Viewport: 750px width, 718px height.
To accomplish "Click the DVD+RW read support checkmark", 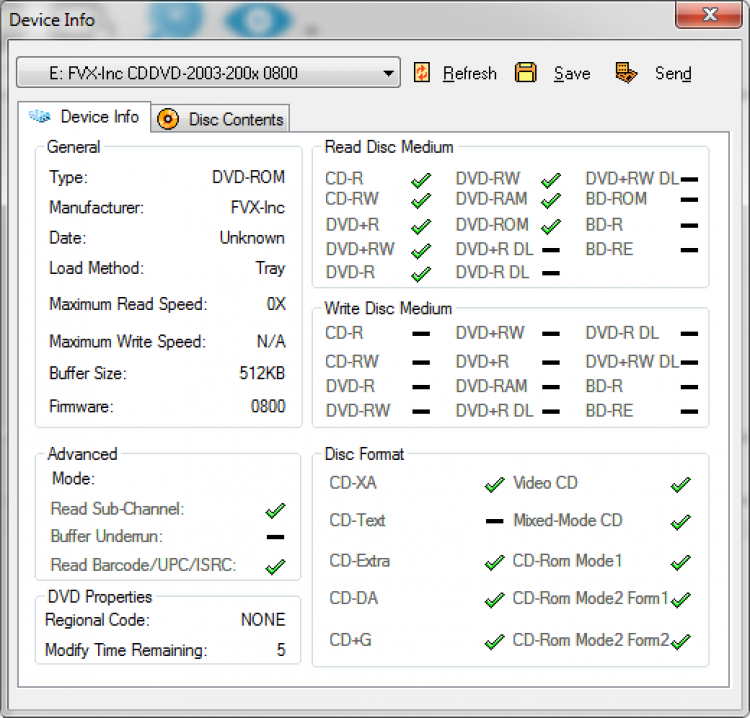I will (421, 251).
